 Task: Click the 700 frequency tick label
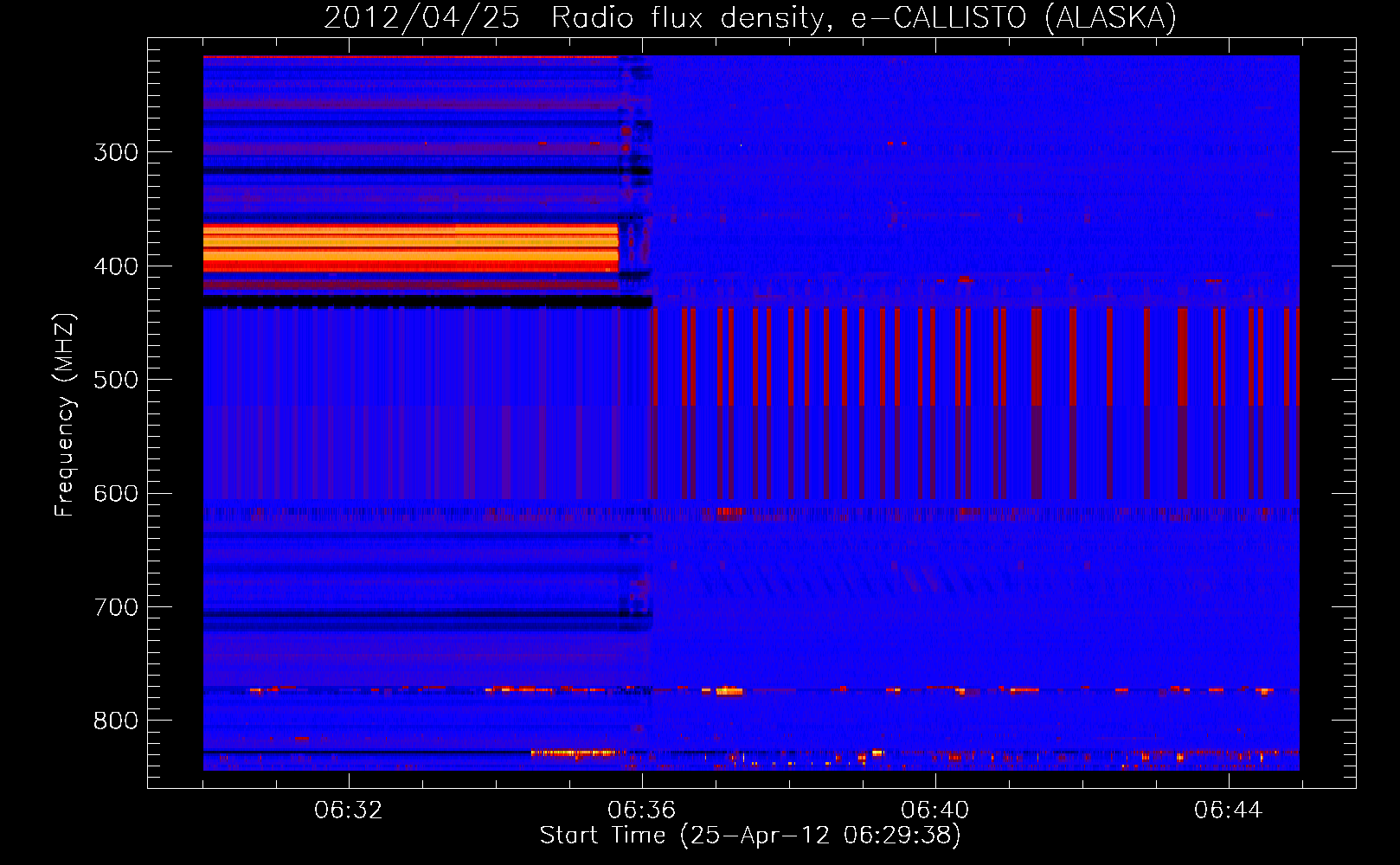pos(116,607)
